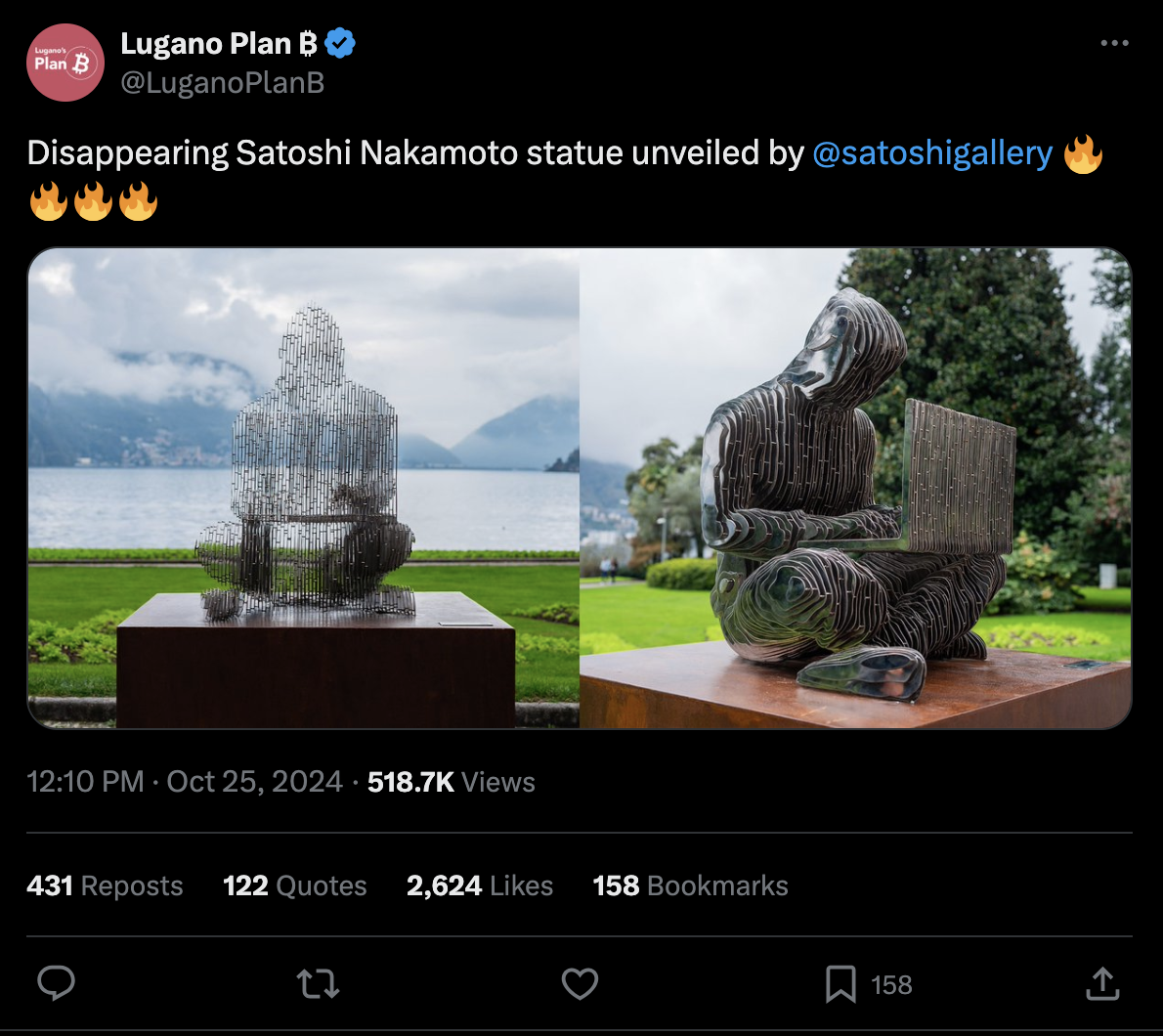Open Lugano Plan B's profile avatar

(x=65, y=63)
